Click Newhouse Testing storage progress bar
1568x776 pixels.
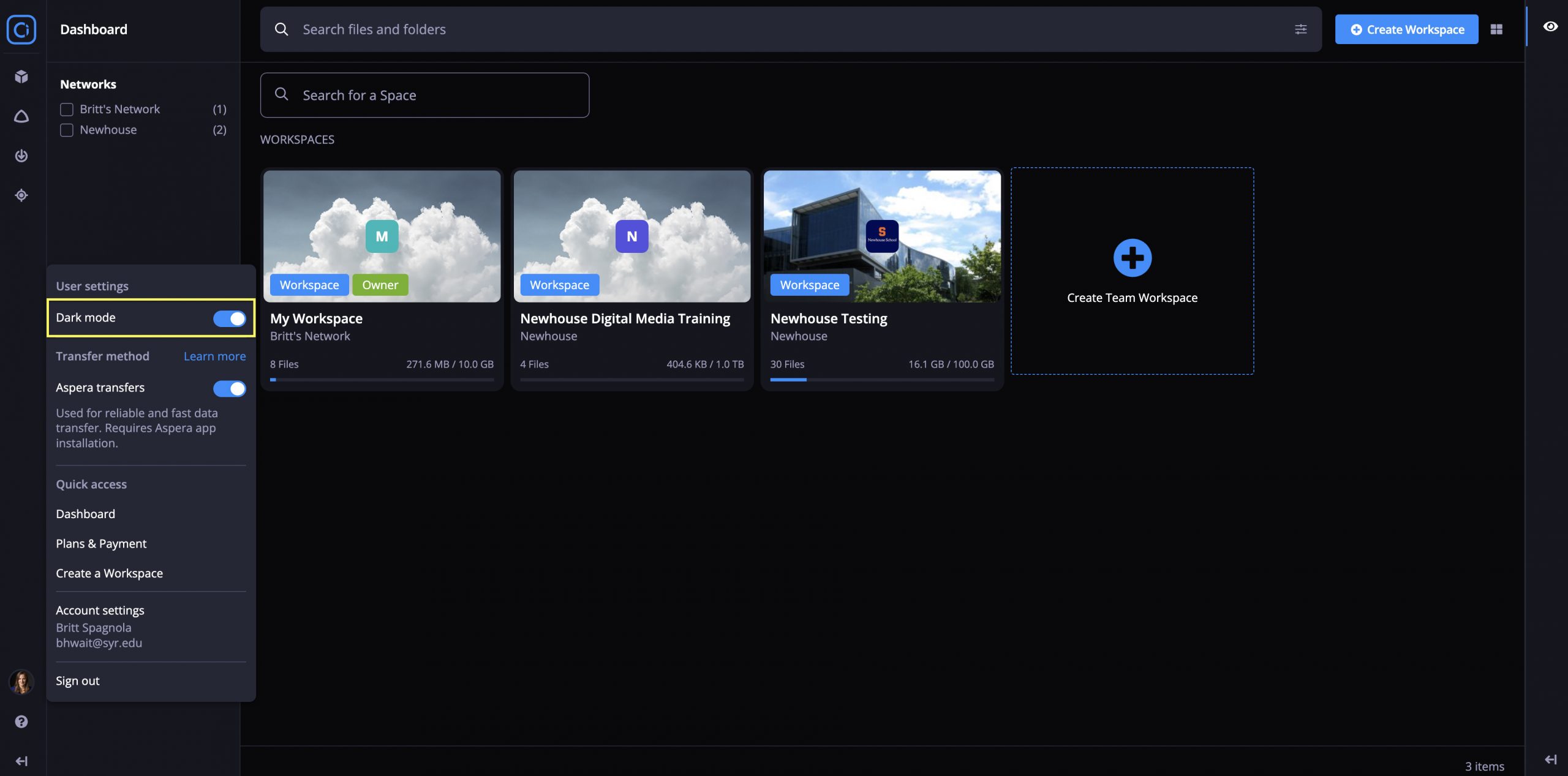[882, 380]
